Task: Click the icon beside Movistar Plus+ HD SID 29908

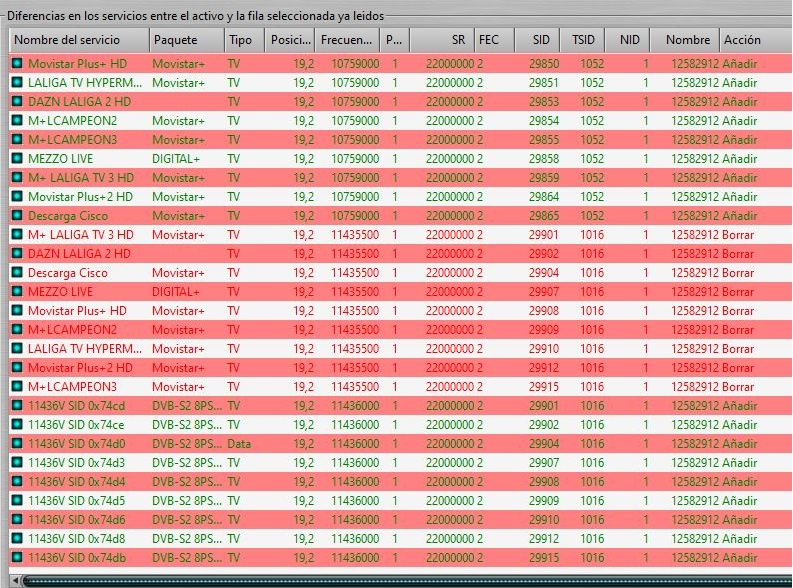Action: [x=17, y=310]
